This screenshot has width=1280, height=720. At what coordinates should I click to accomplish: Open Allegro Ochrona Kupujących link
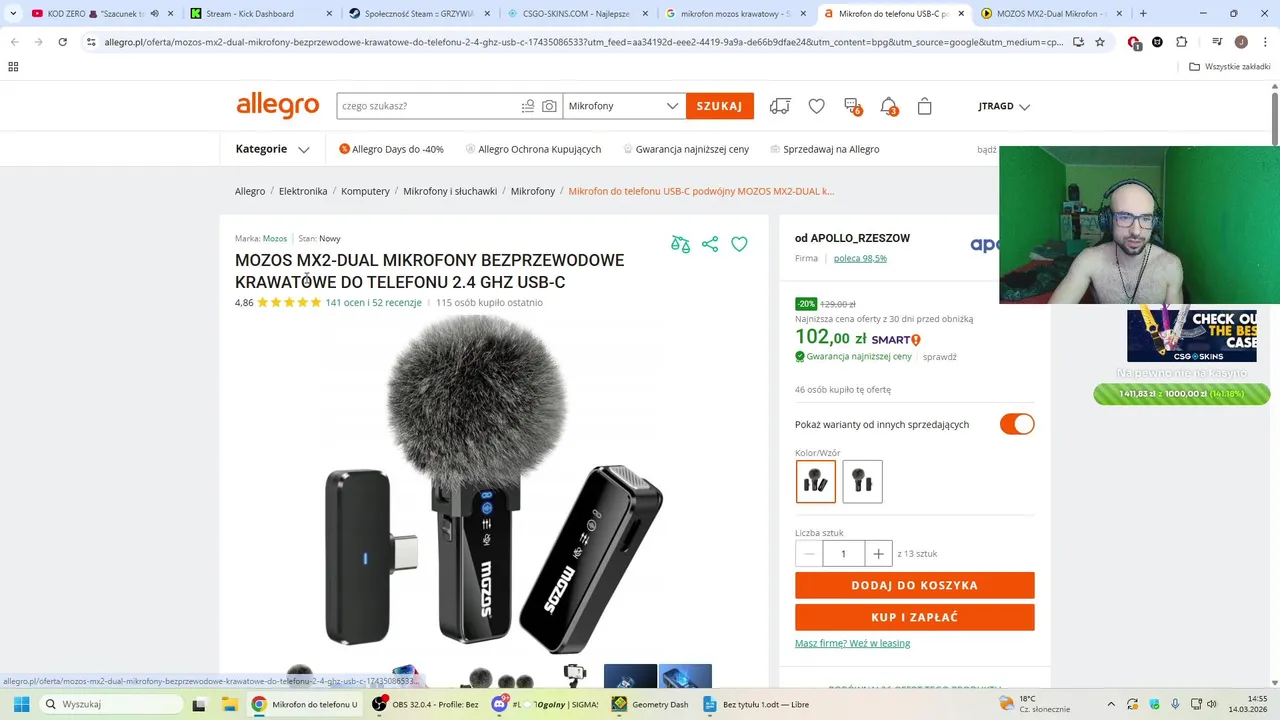pyautogui.click(x=532, y=149)
